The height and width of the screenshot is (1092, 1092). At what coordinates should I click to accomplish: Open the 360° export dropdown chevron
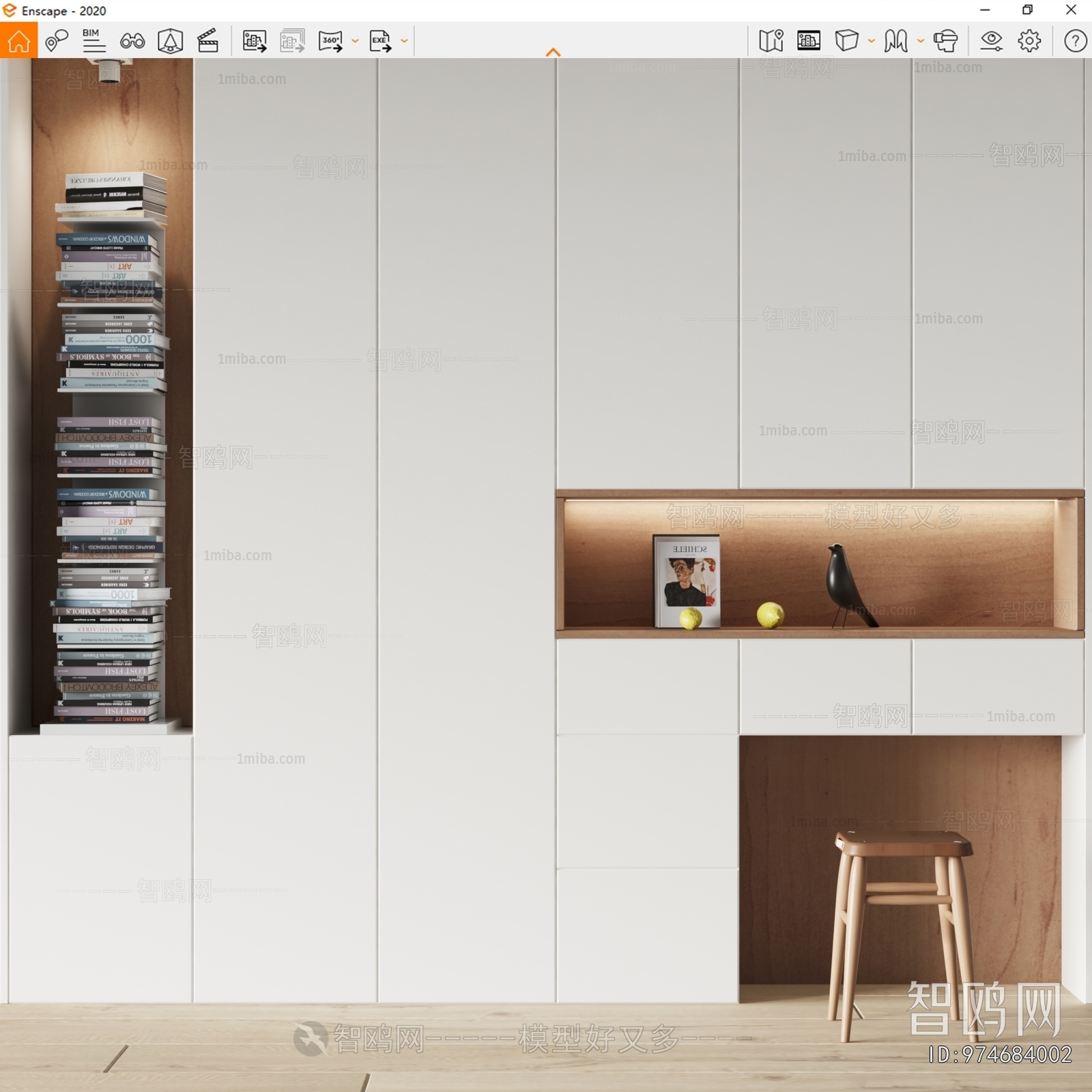354,41
